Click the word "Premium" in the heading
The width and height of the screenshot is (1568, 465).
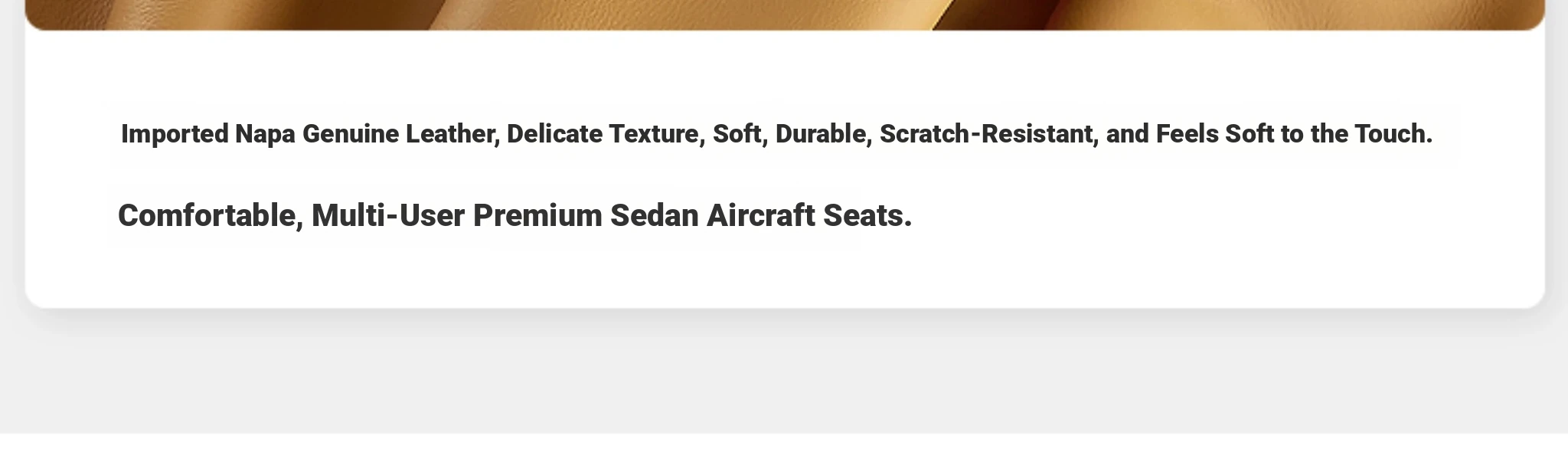tap(537, 216)
